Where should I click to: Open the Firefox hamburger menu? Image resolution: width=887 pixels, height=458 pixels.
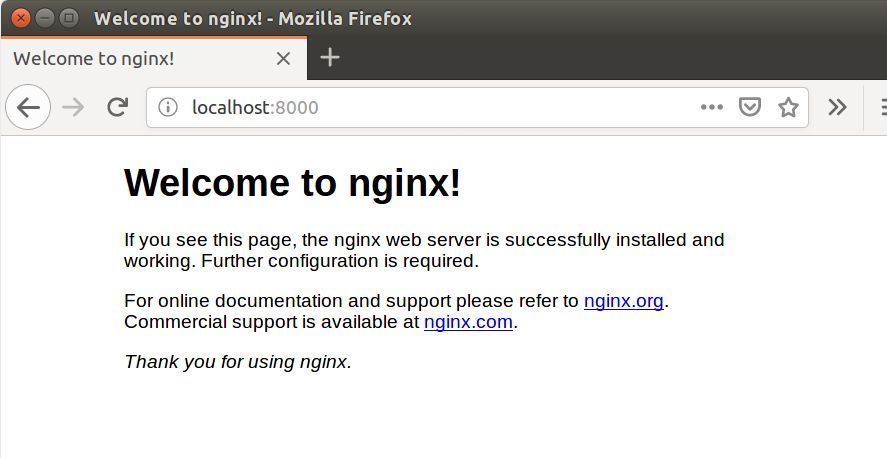tap(882, 107)
